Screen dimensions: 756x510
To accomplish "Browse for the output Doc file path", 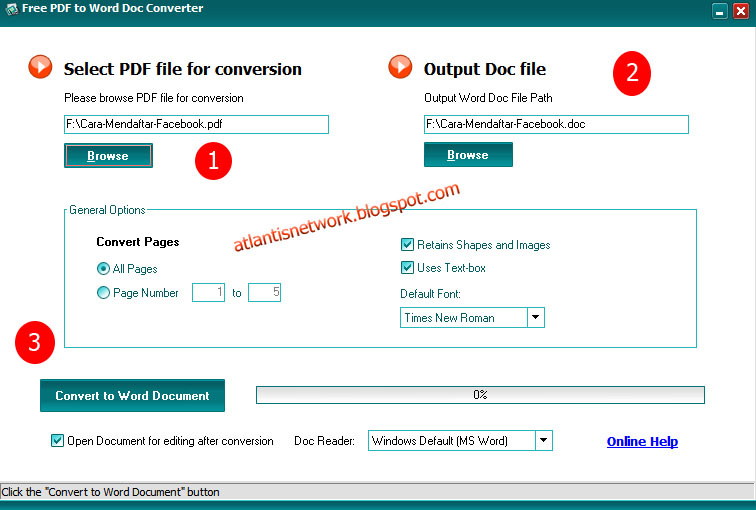I will click(468, 154).
